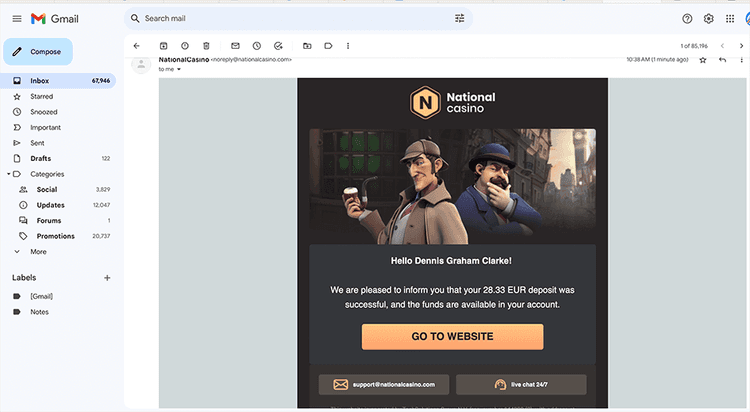Click the sender avatar icon
This screenshot has height=412, width=750.
tap(141, 65)
